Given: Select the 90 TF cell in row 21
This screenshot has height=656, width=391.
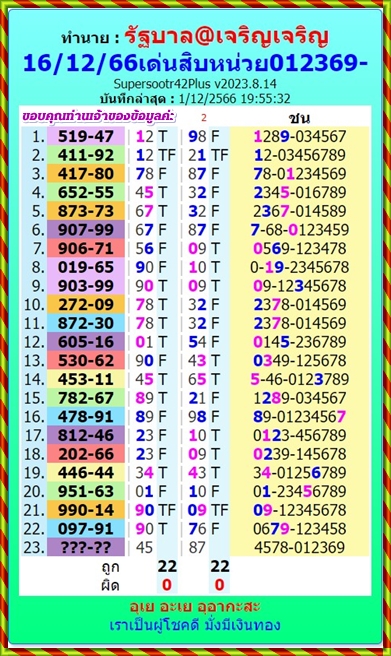Looking at the screenshot, I should (x=155, y=510).
